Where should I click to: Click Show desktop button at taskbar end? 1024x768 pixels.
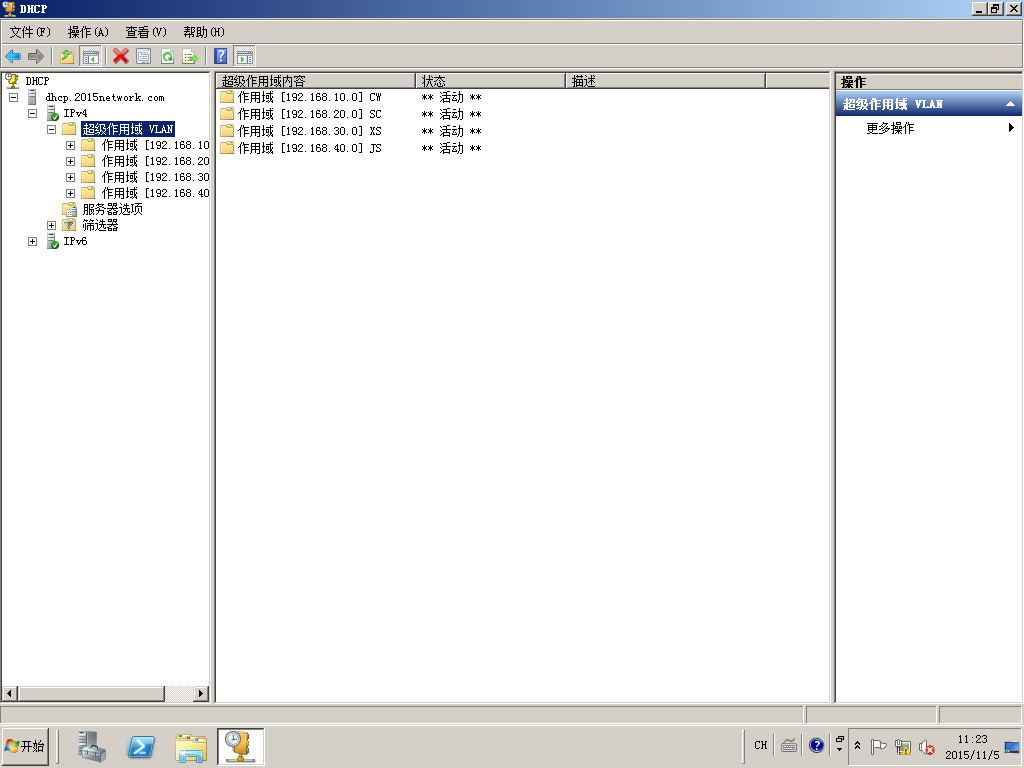tap(1012, 746)
